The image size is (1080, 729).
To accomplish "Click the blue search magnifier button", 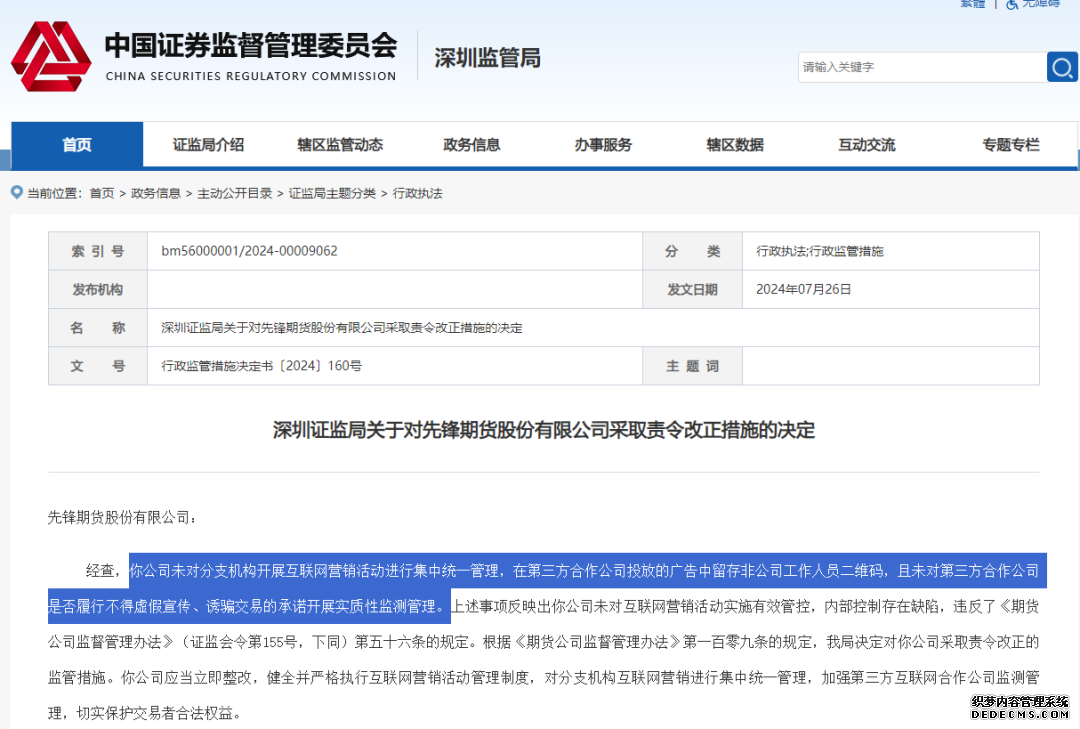I will [x=1062, y=67].
